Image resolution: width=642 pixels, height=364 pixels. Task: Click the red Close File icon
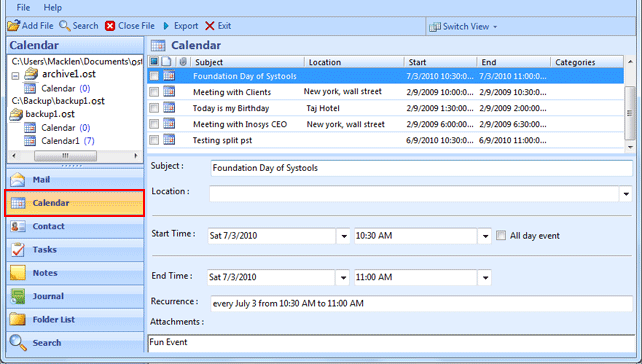110,26
